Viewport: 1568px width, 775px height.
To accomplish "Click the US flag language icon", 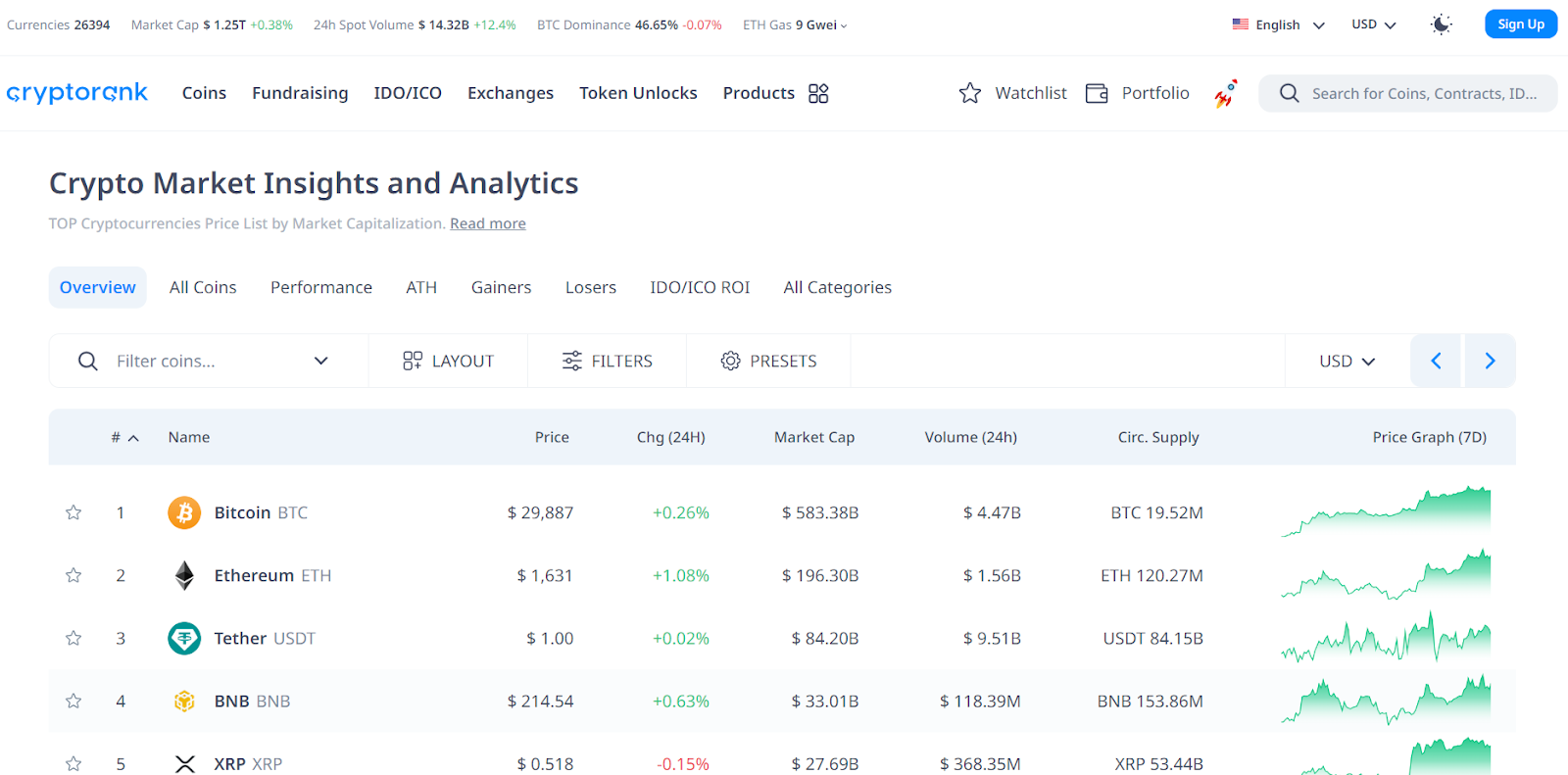I will (1241, 24).
